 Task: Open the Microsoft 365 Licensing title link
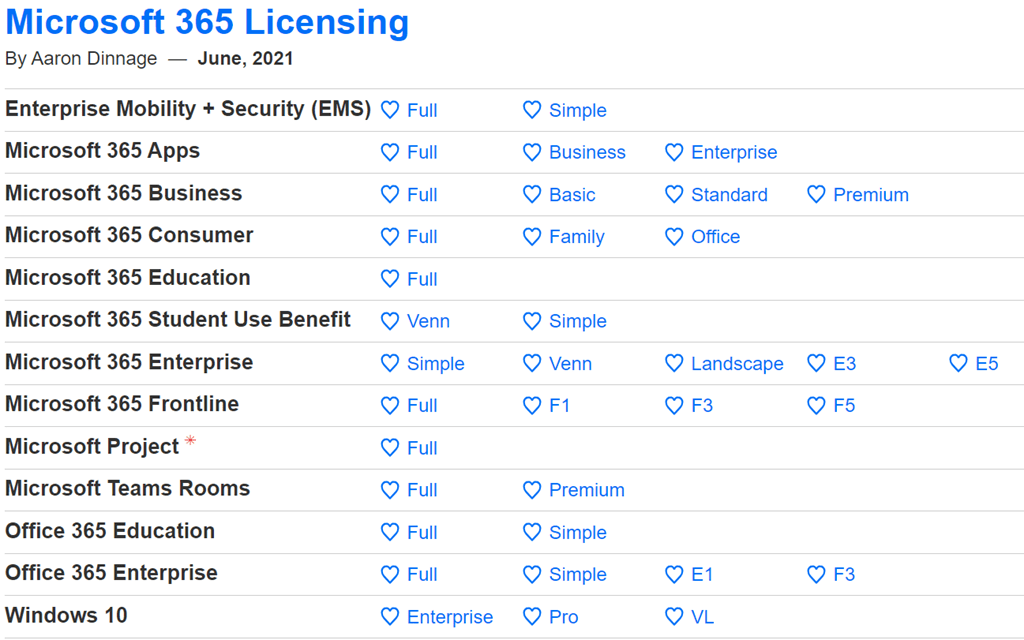(207, 22)
